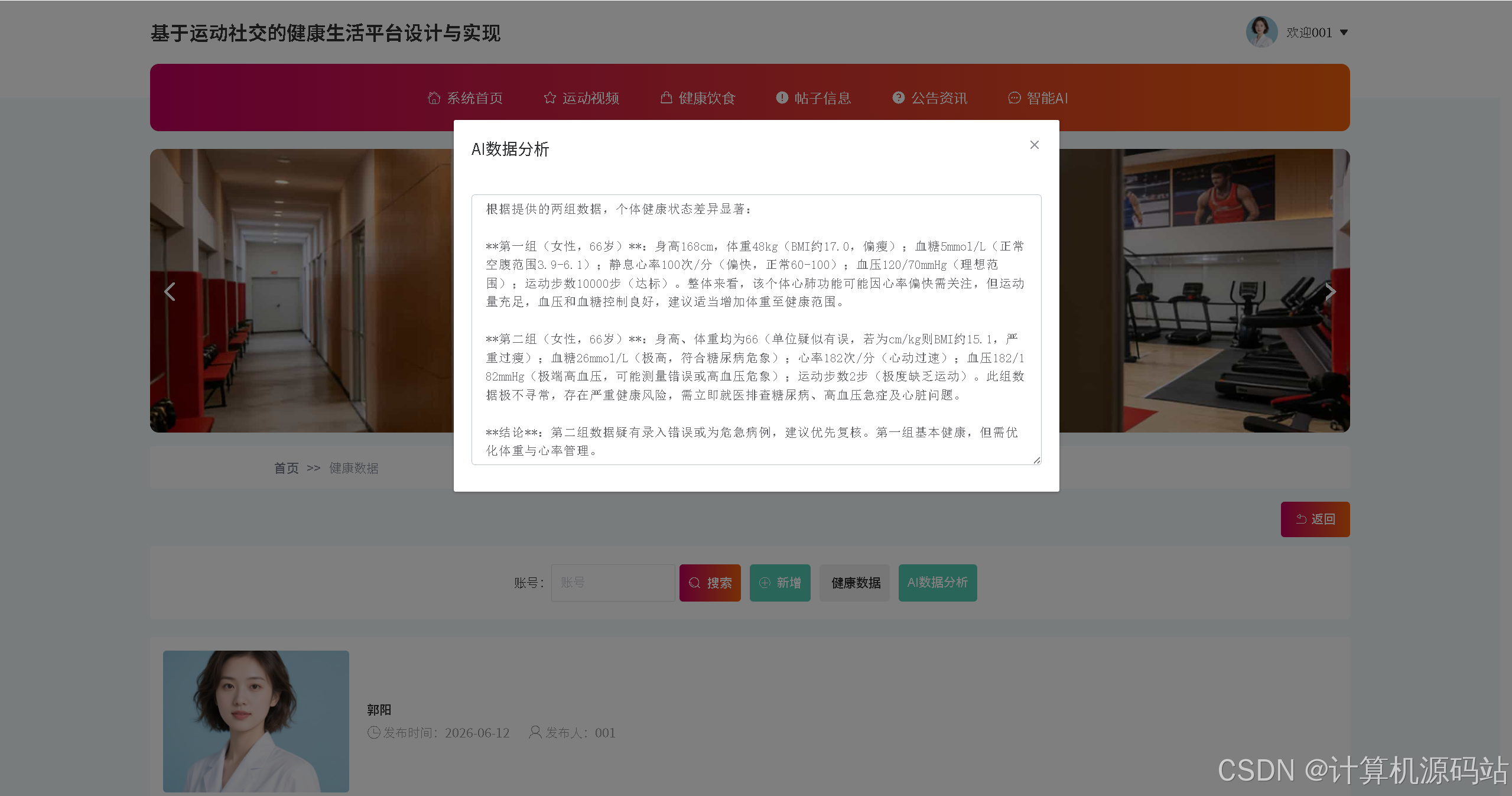Click the home icon next to 系统首页
1512x796 pixels.
[434, 98]
